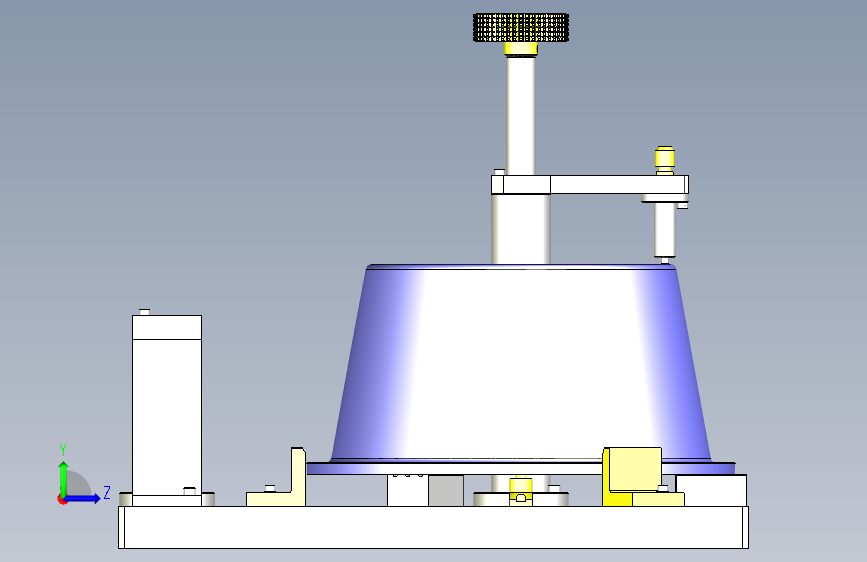Select the large base plate
This screenshot has width=867, height=562.
[x=433, y=527]
